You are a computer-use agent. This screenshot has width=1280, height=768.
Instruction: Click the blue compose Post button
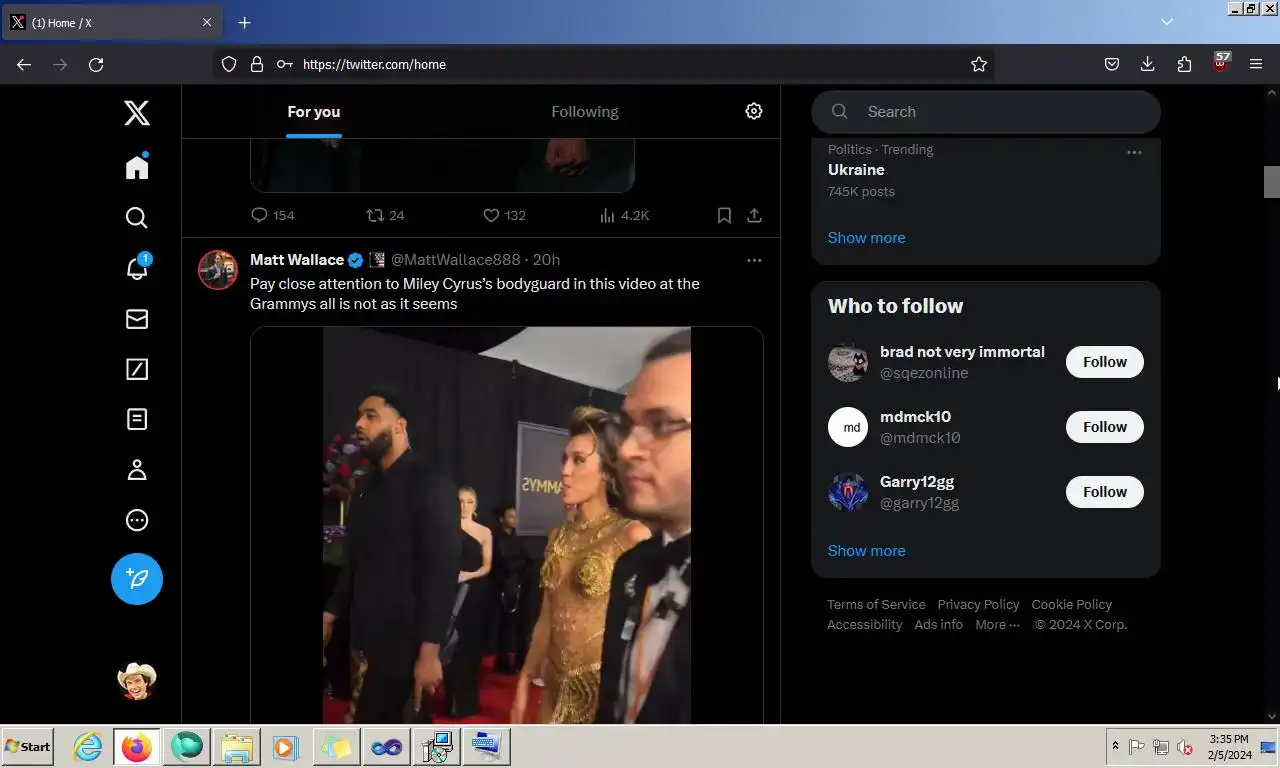point(137,579)
